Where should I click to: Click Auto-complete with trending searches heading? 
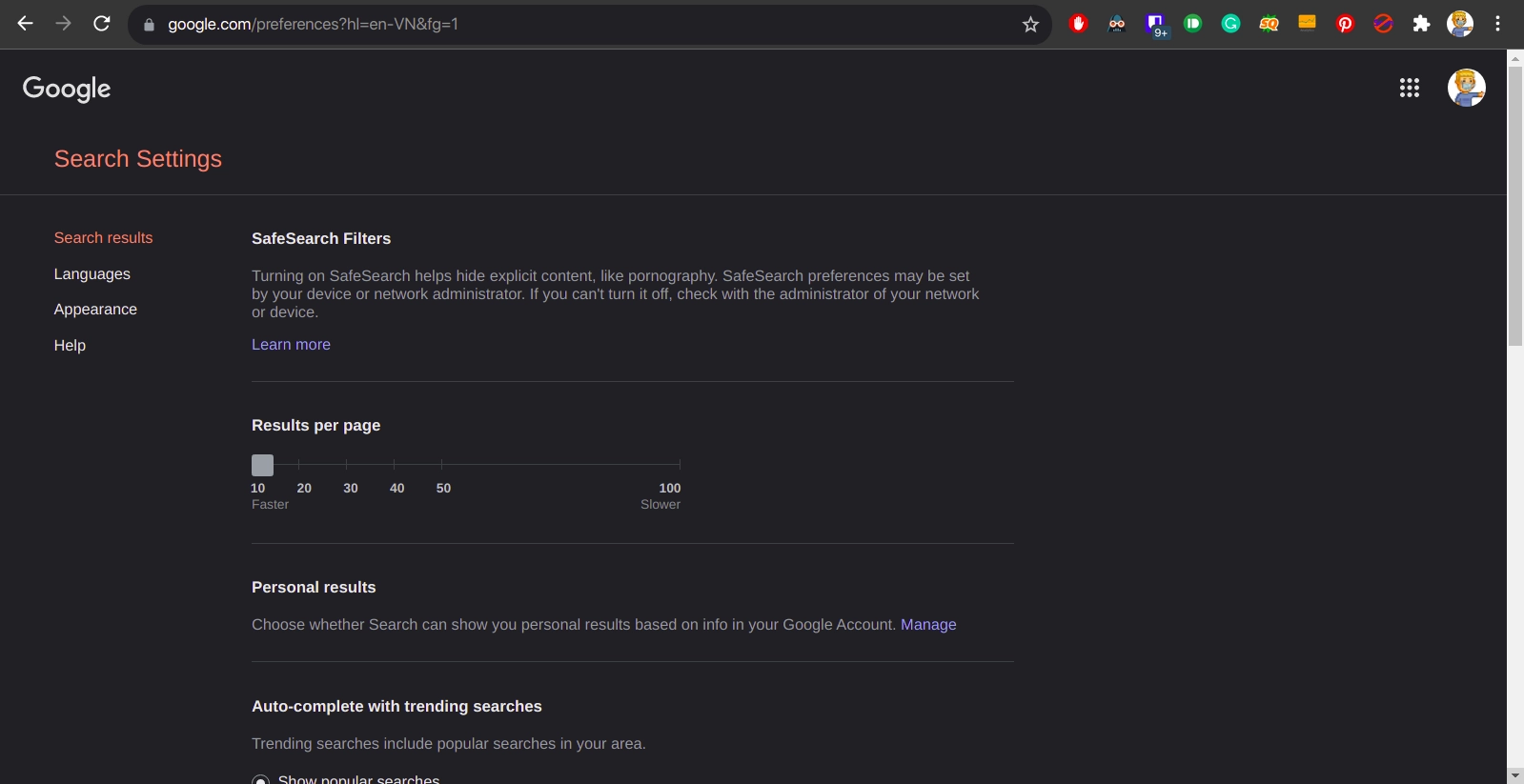point(396,706)
